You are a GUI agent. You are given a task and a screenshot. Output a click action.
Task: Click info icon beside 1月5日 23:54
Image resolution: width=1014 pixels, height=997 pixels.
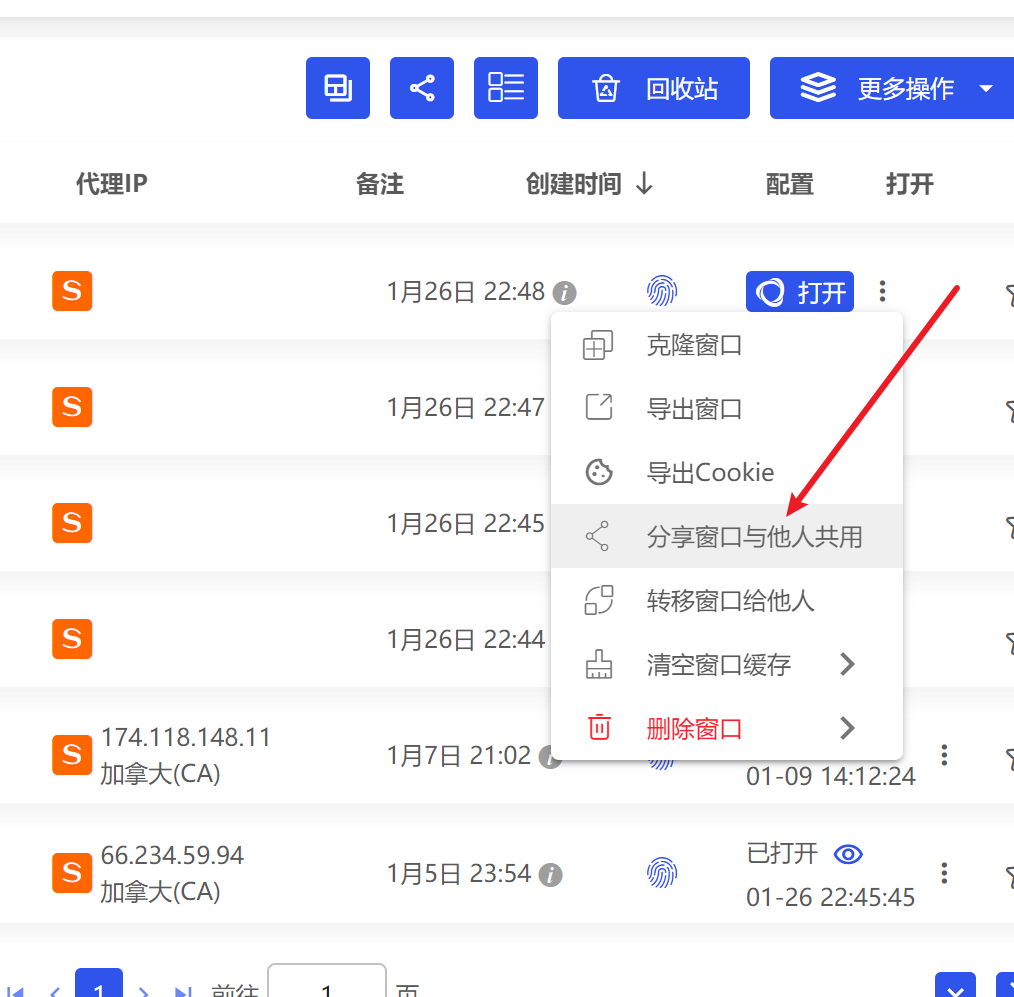[550, 875]
